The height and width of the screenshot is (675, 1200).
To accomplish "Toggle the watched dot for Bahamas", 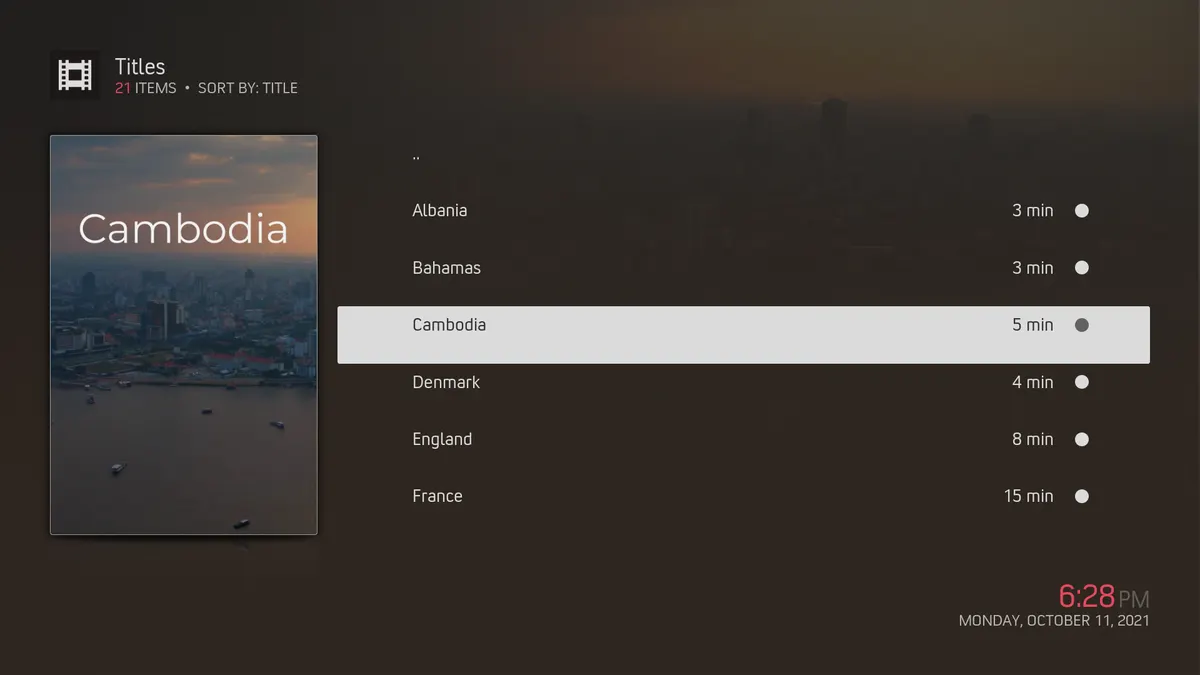I will [x=1081, y=268].
